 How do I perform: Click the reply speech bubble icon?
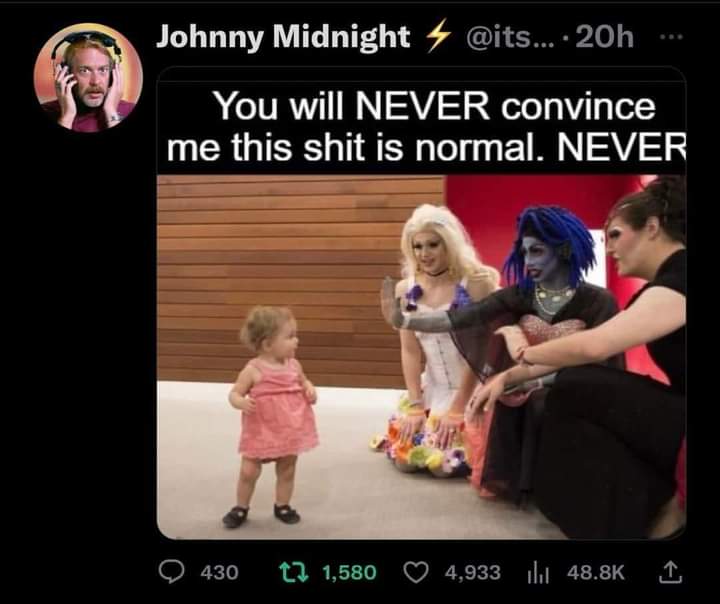171,572
